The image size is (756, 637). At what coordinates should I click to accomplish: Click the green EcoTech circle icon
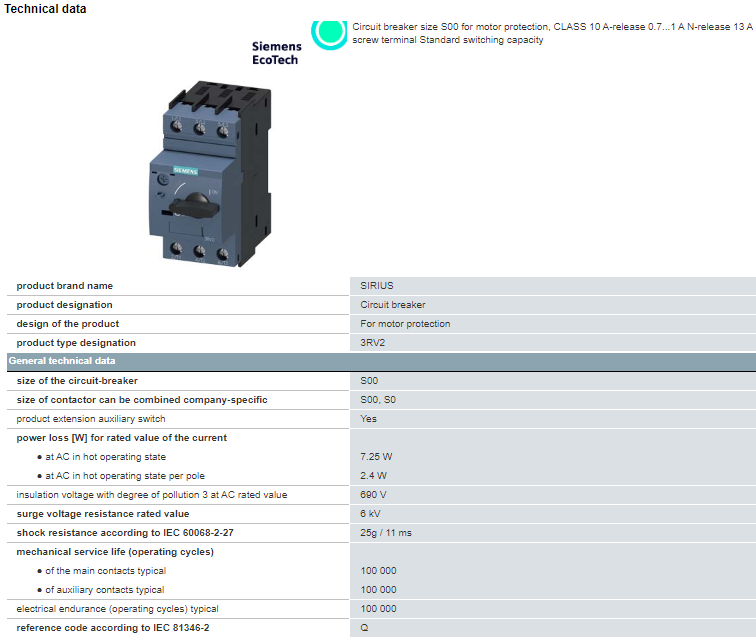tap(329, 34)
